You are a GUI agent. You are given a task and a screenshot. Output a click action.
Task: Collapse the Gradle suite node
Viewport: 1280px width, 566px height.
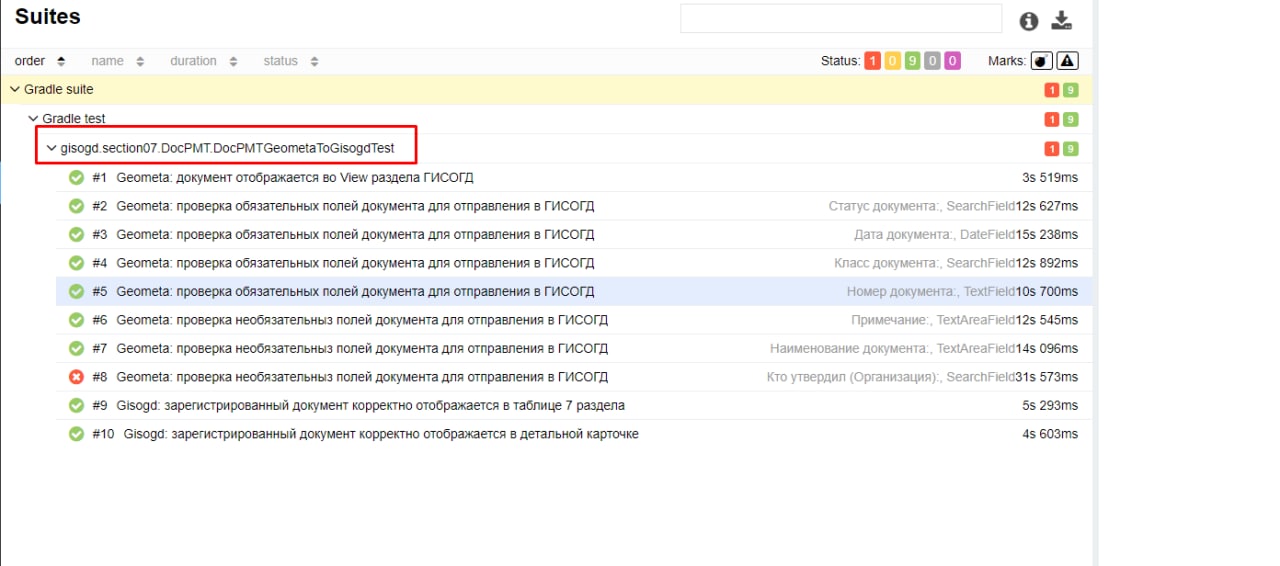click(545, 90)
